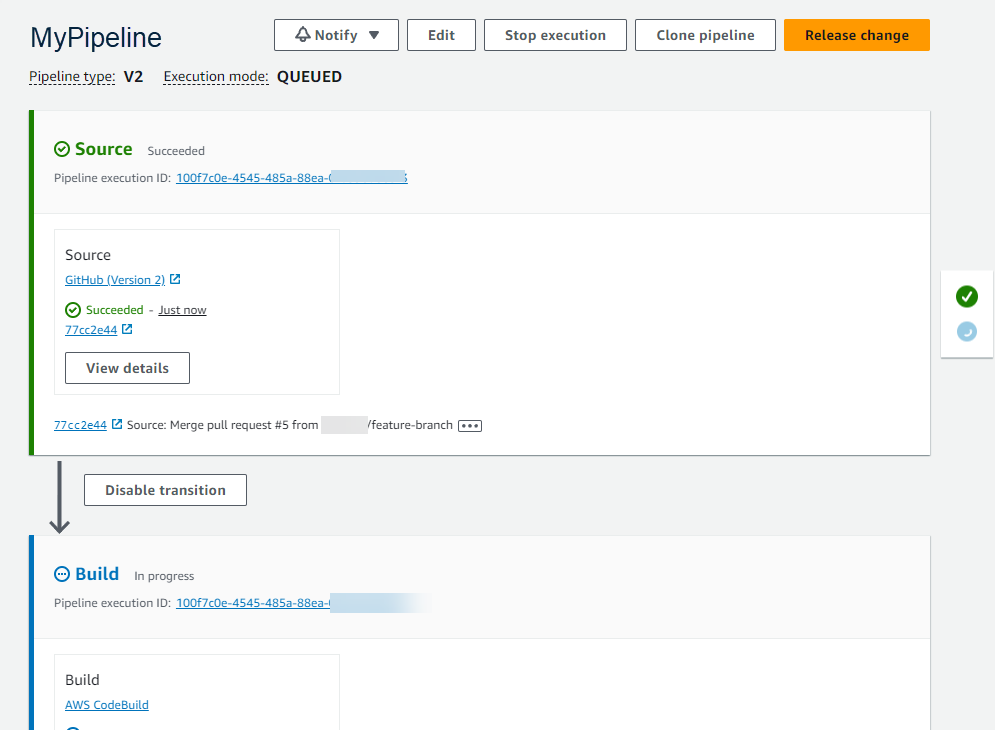Open the Pipeline type info popover
995x730 pixels.
[71, 75]
